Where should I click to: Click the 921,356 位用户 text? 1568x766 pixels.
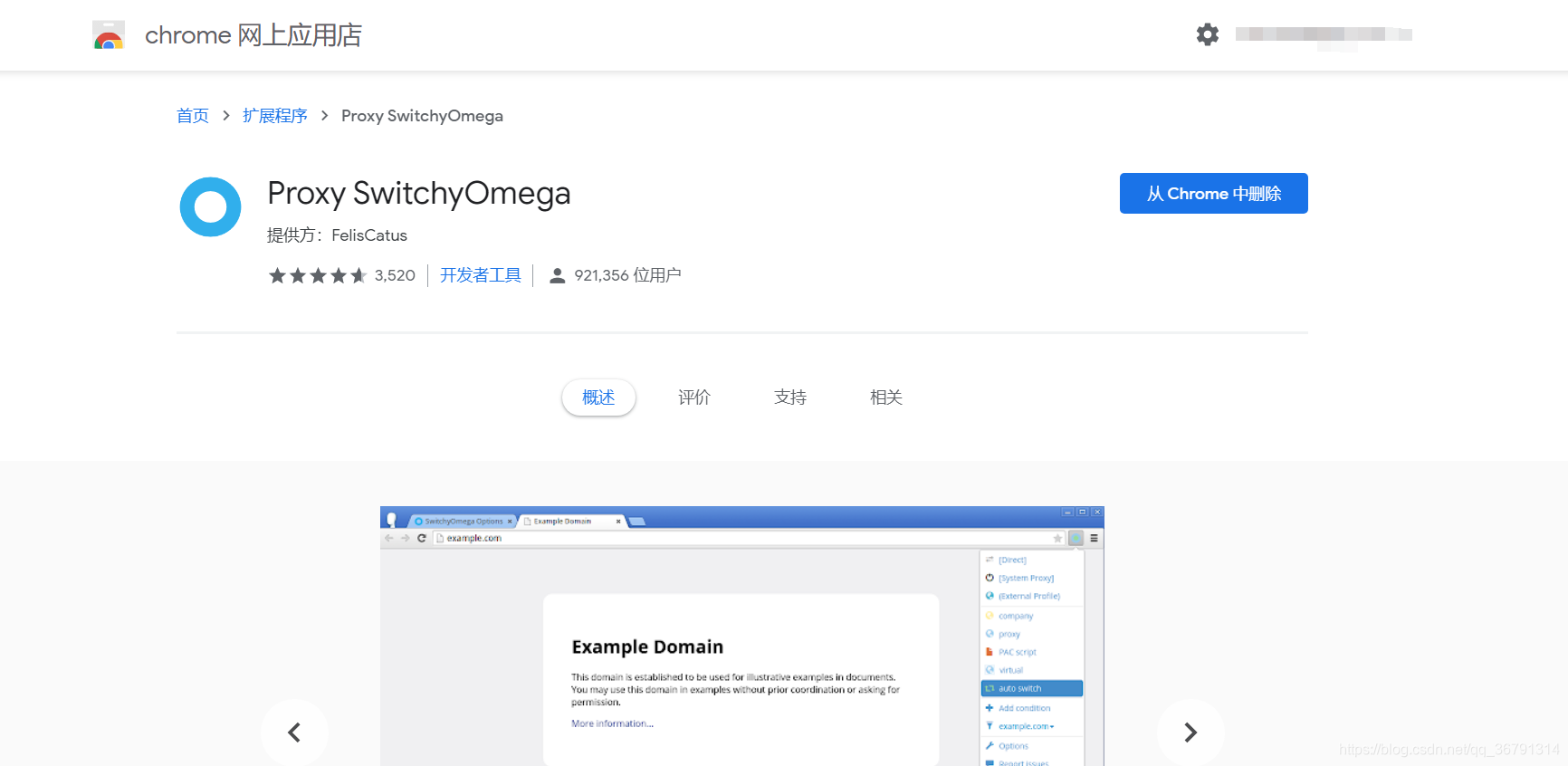627,275
